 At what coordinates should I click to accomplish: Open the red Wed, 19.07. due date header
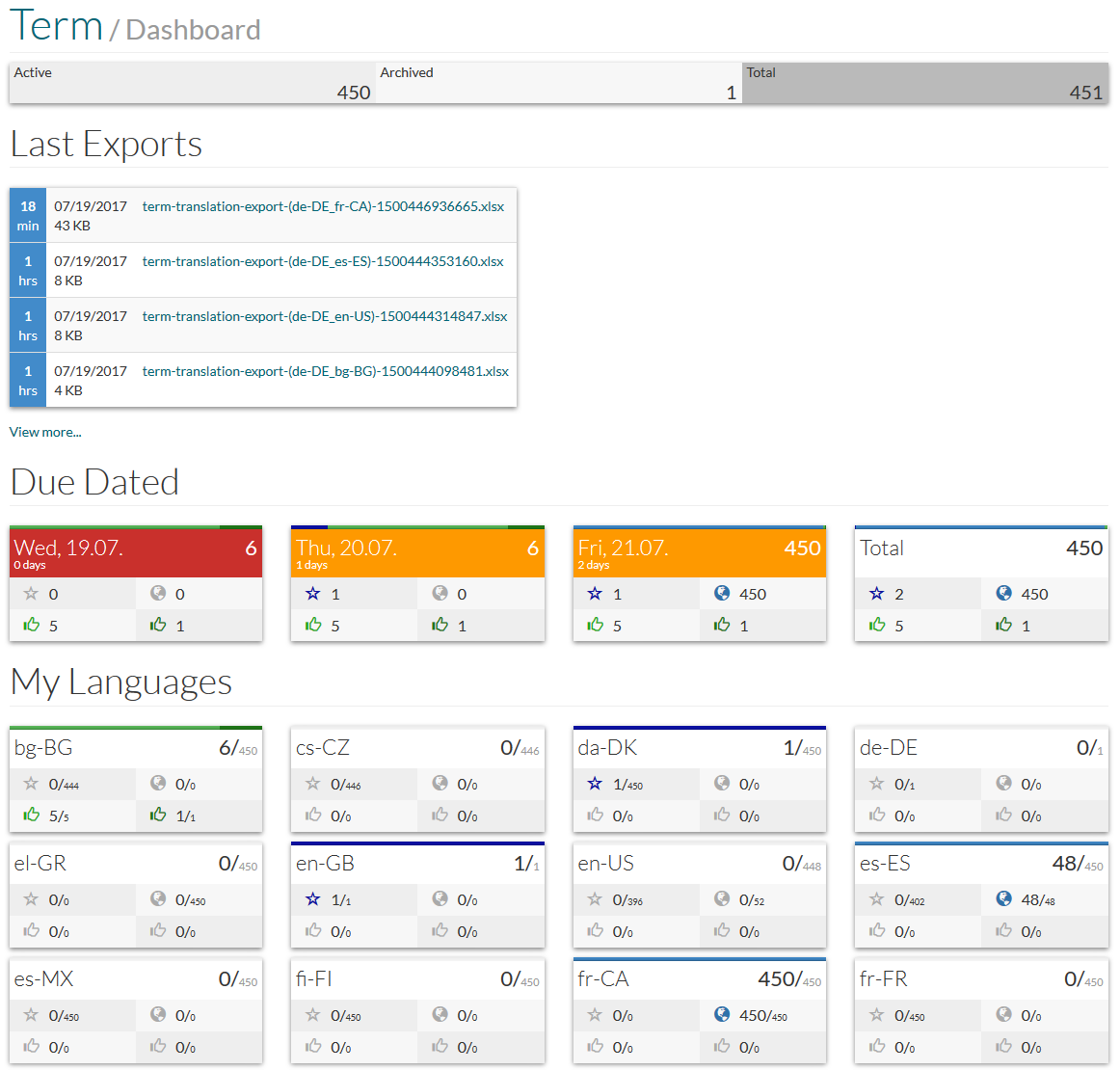point(136,553)
